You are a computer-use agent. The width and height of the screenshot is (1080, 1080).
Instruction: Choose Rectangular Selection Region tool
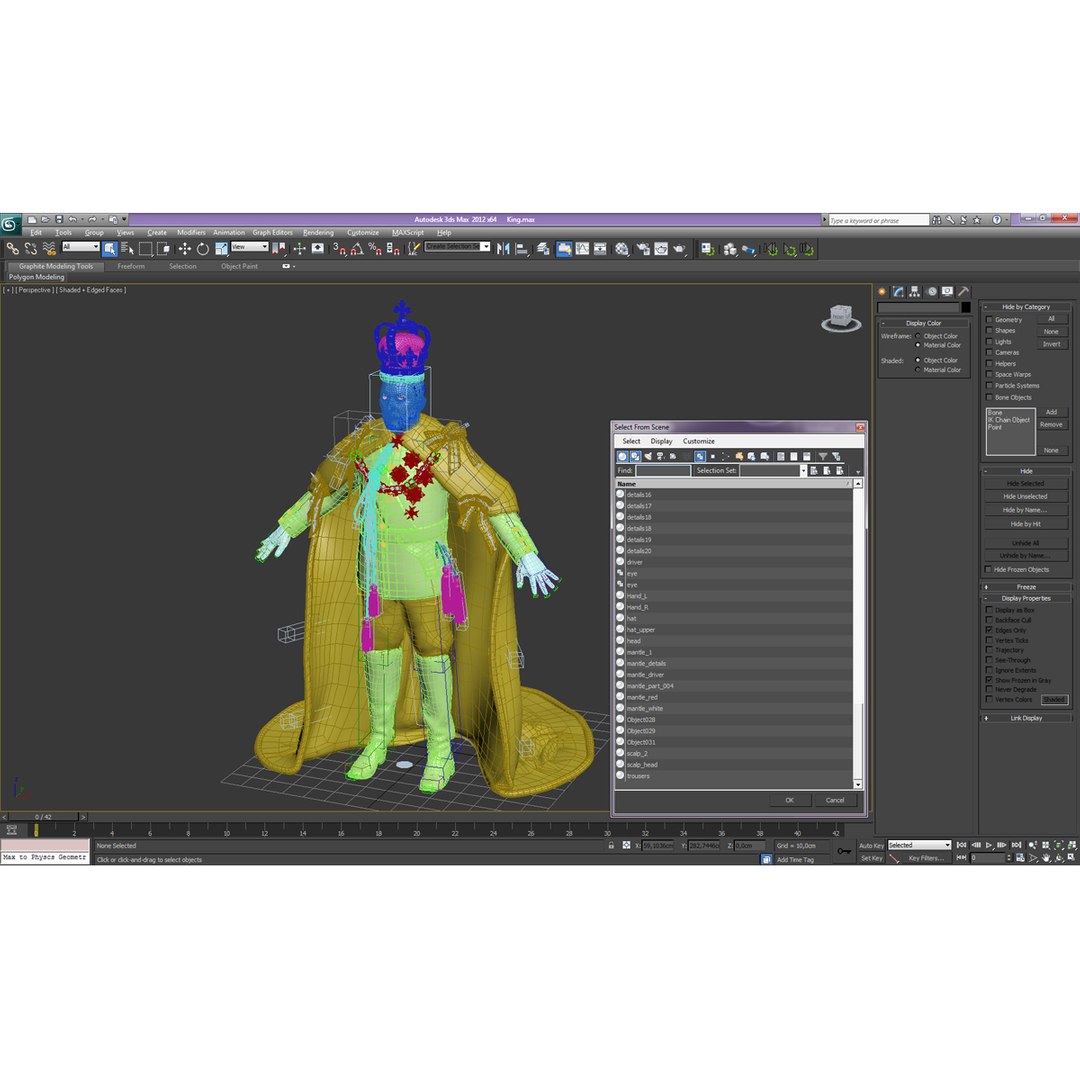[145, 249]
